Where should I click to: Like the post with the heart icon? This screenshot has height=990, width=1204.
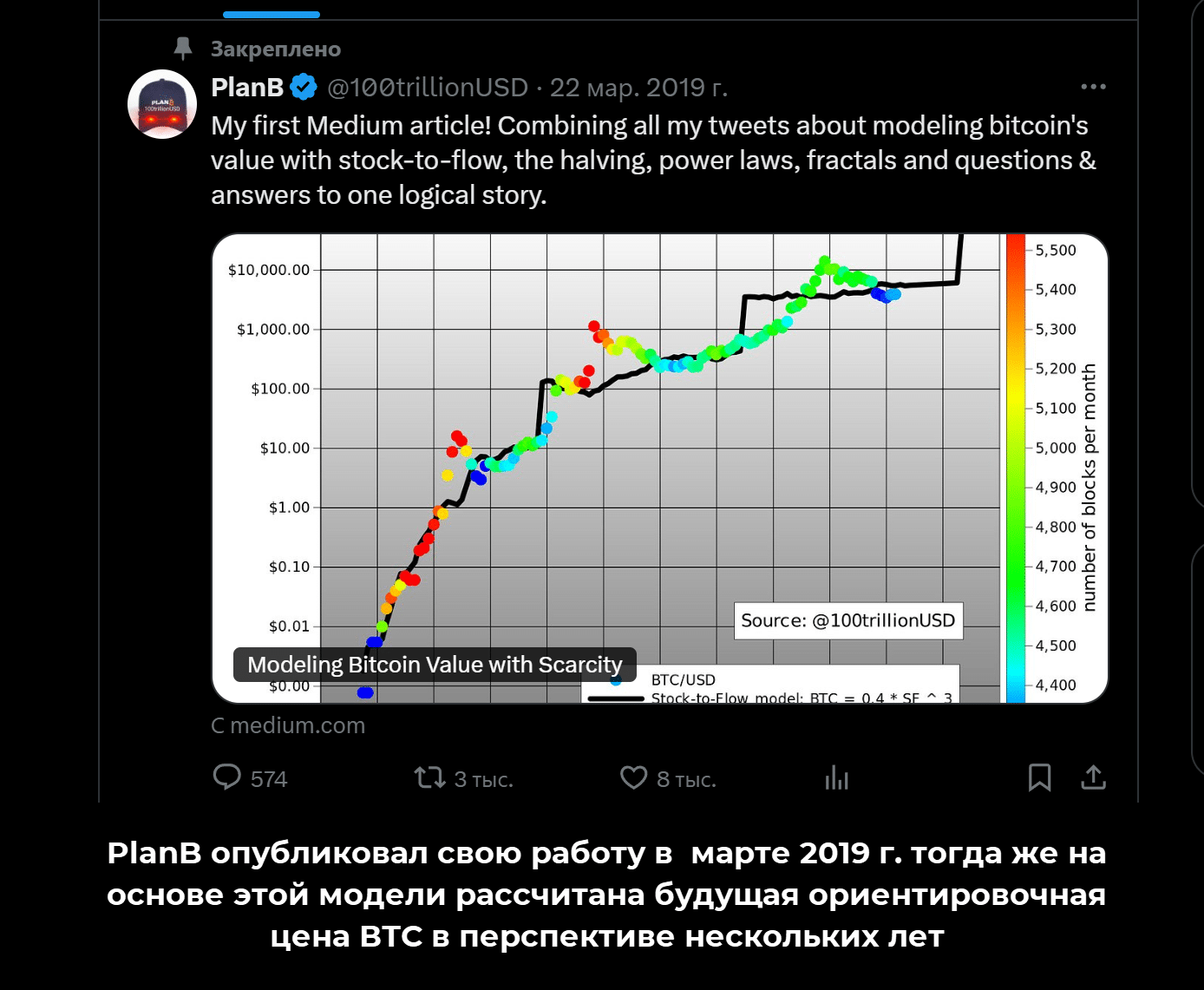tap(633, 777)
